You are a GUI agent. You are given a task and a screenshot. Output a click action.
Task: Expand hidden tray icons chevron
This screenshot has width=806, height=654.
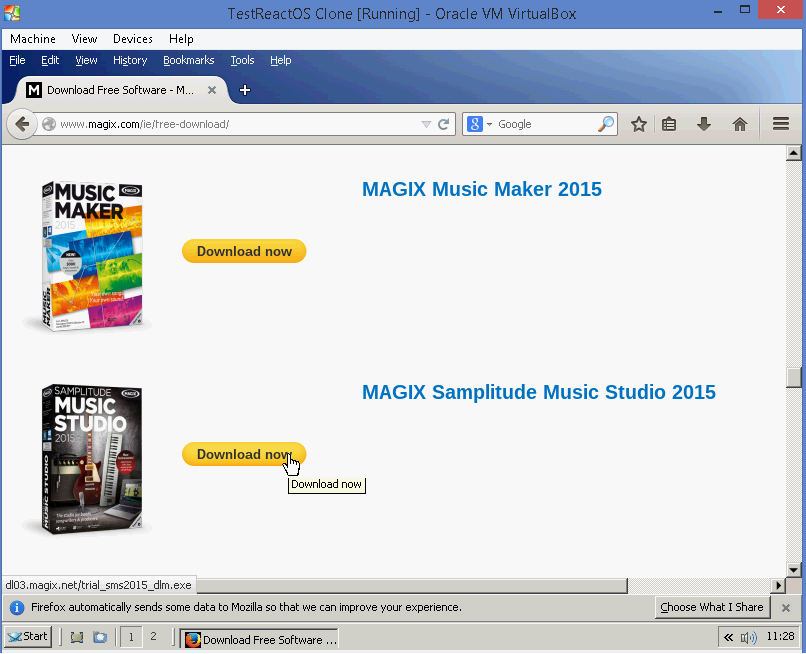point(728,638)
